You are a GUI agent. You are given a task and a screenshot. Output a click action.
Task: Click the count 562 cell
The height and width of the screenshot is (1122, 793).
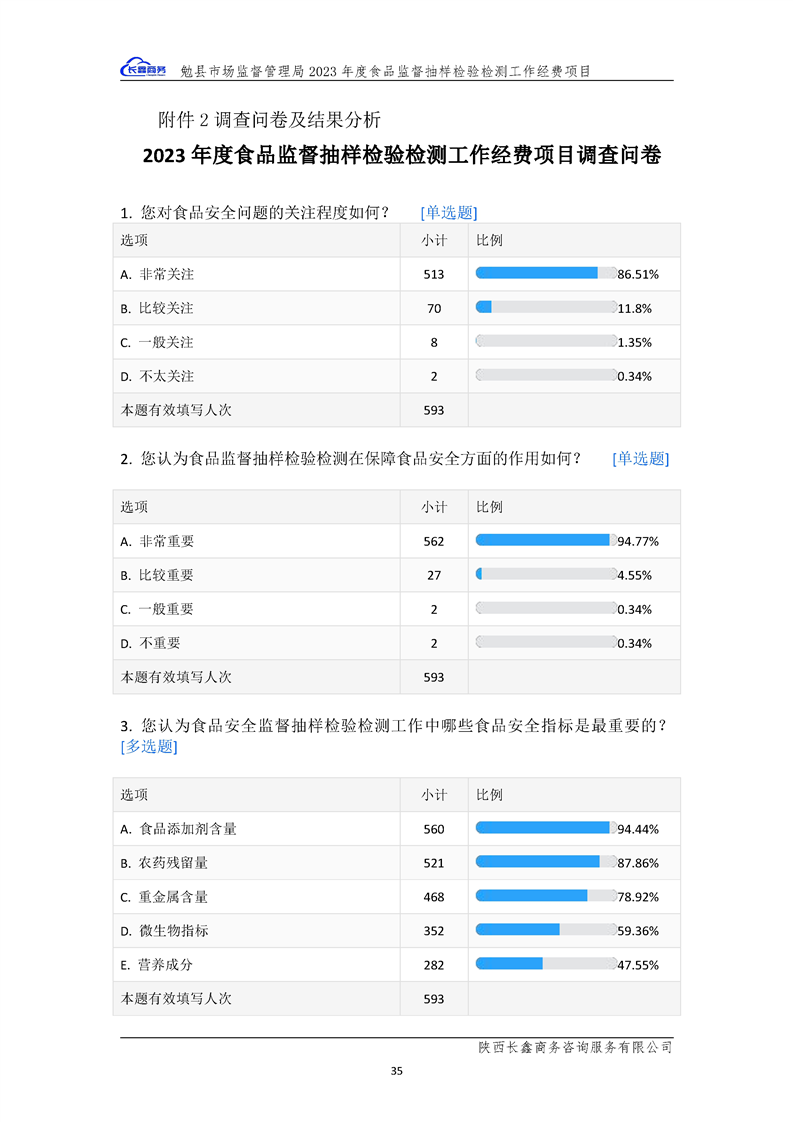click(434, 541)
